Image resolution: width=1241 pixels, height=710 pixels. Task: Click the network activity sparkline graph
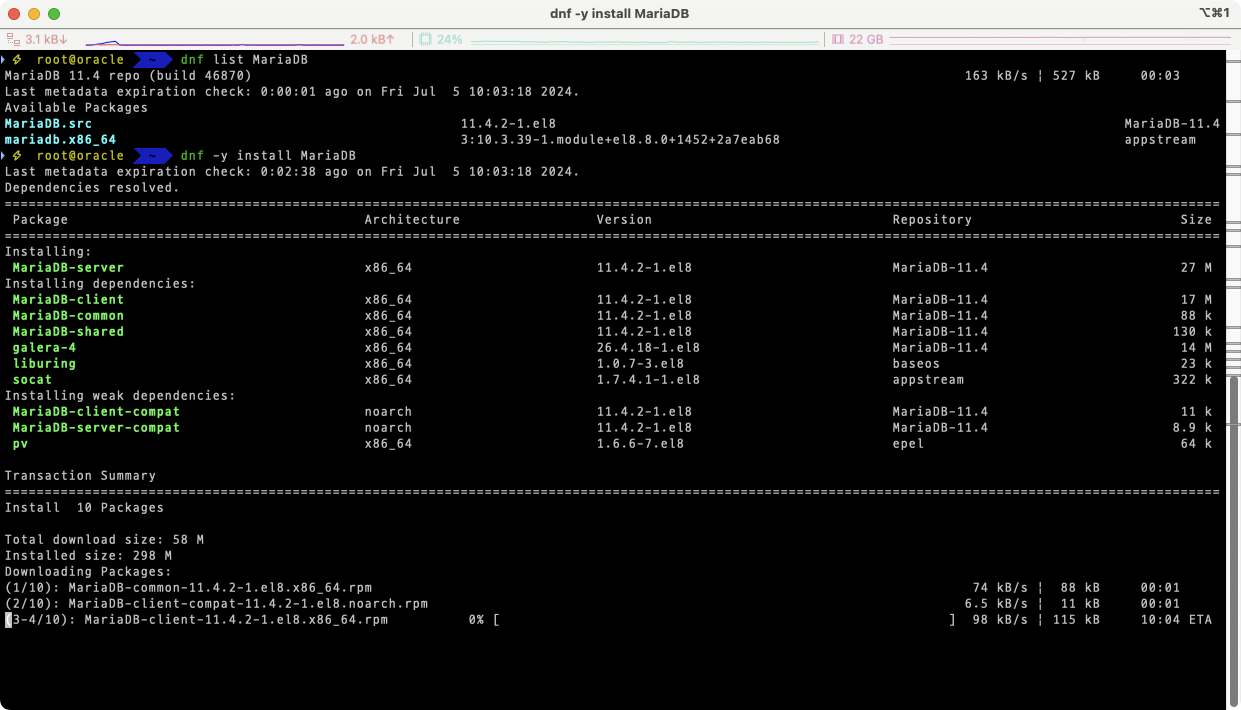215,41
